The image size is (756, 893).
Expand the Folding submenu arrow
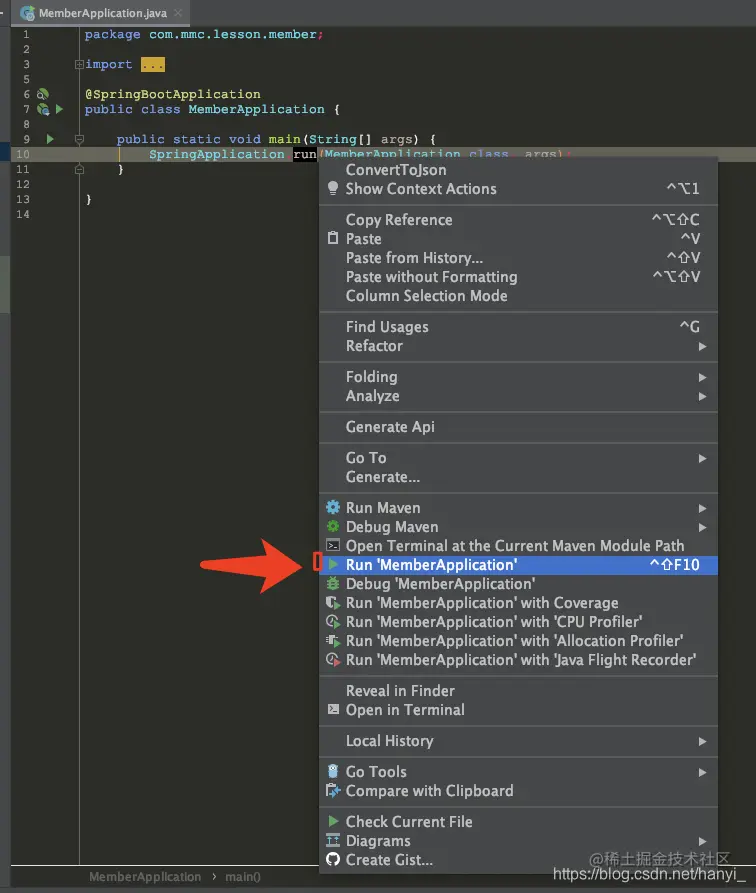point(702,377)
